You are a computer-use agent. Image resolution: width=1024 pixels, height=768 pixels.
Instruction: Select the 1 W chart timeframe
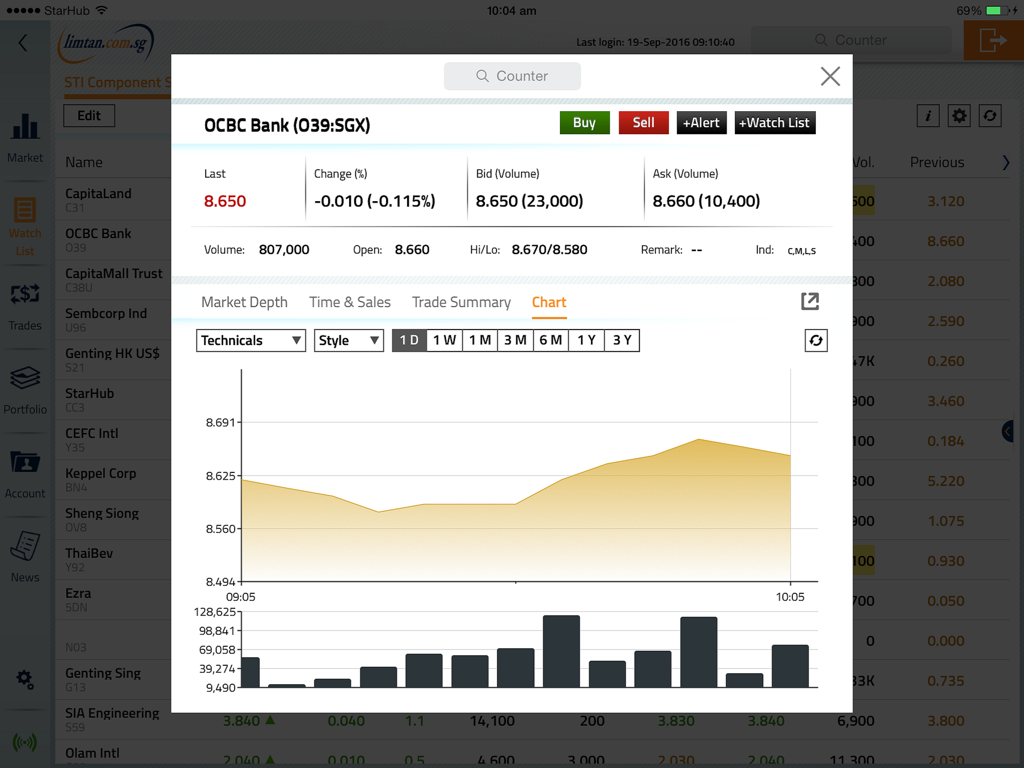pyautogui.click(x=443, y=340)
